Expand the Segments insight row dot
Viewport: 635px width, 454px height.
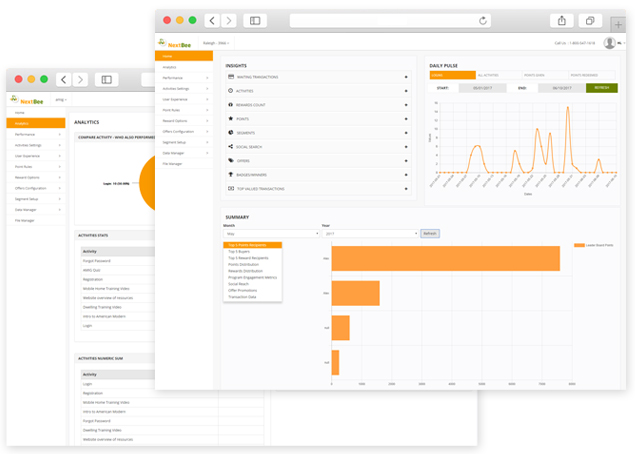(x=406, y=133)
